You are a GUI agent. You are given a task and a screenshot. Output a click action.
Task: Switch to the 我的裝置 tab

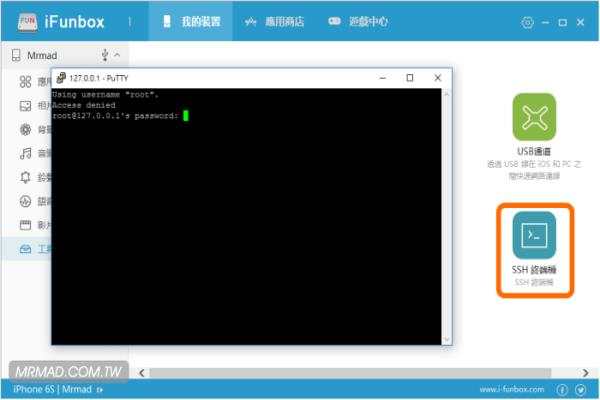coord(191,21)
